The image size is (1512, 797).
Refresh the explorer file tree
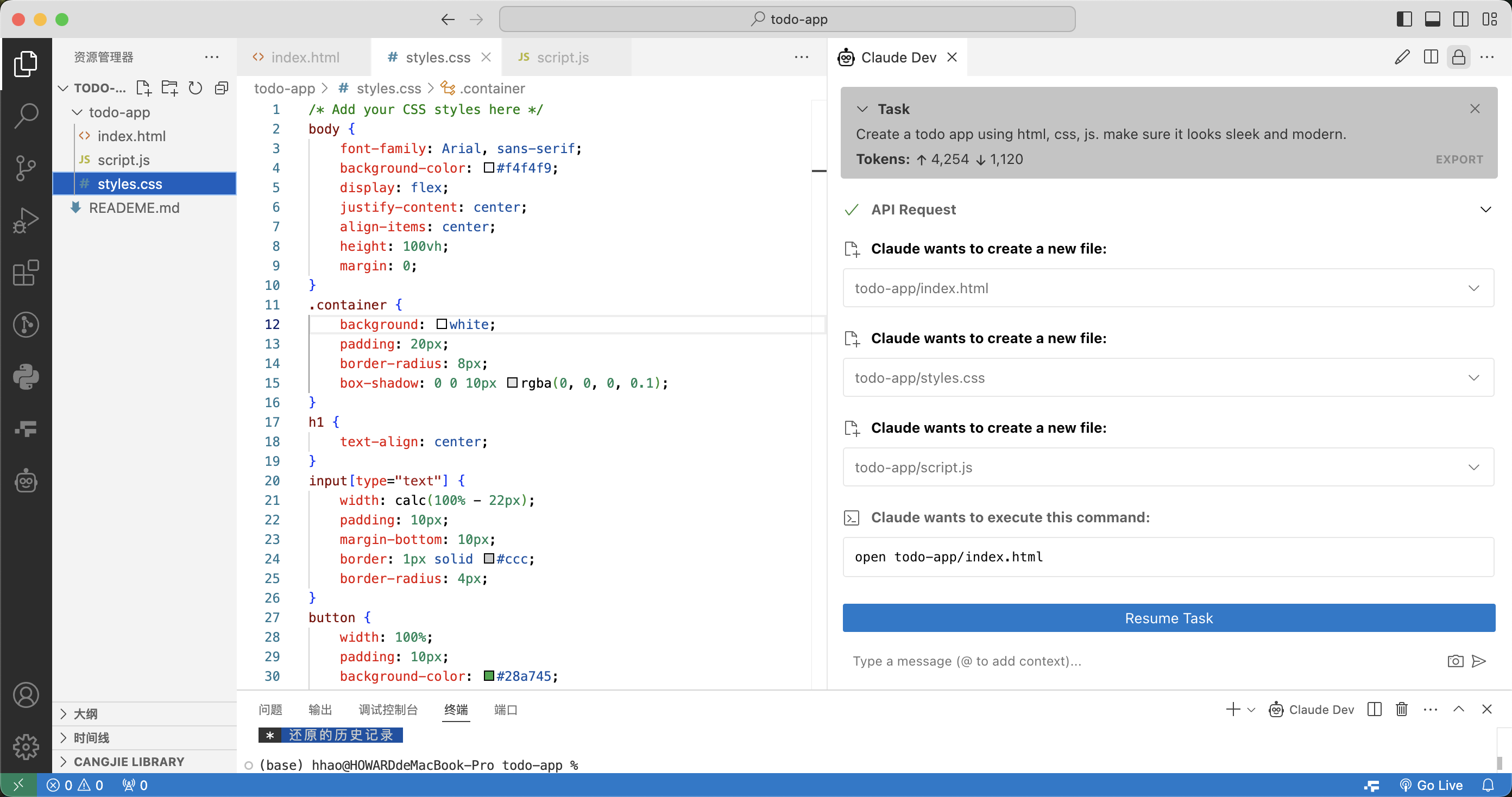coord(196,88)
